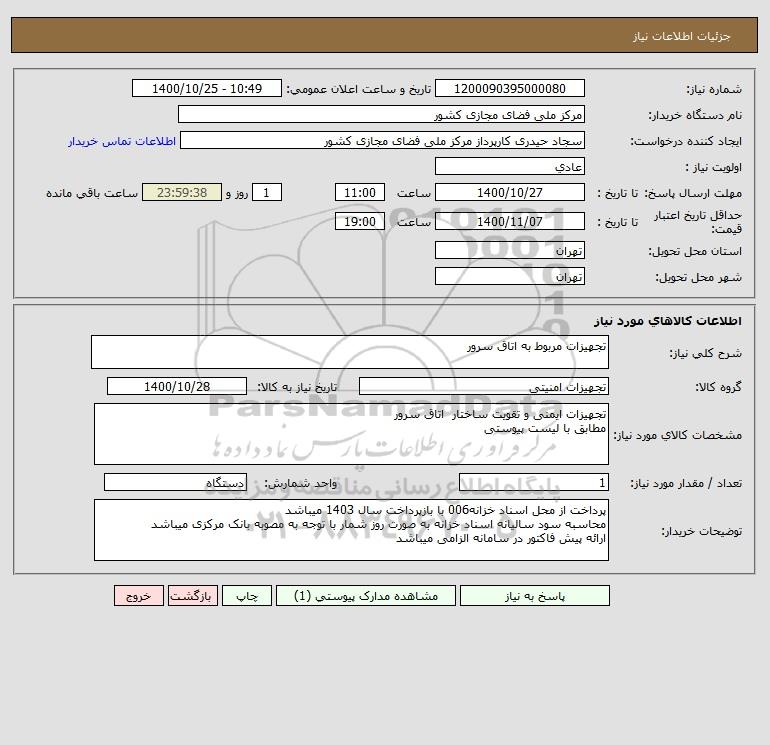This screenshot has width=770, height=745.
Task: Click the تاریخ و ساعت اعلان عمومی label
Action: pos(359,89)
